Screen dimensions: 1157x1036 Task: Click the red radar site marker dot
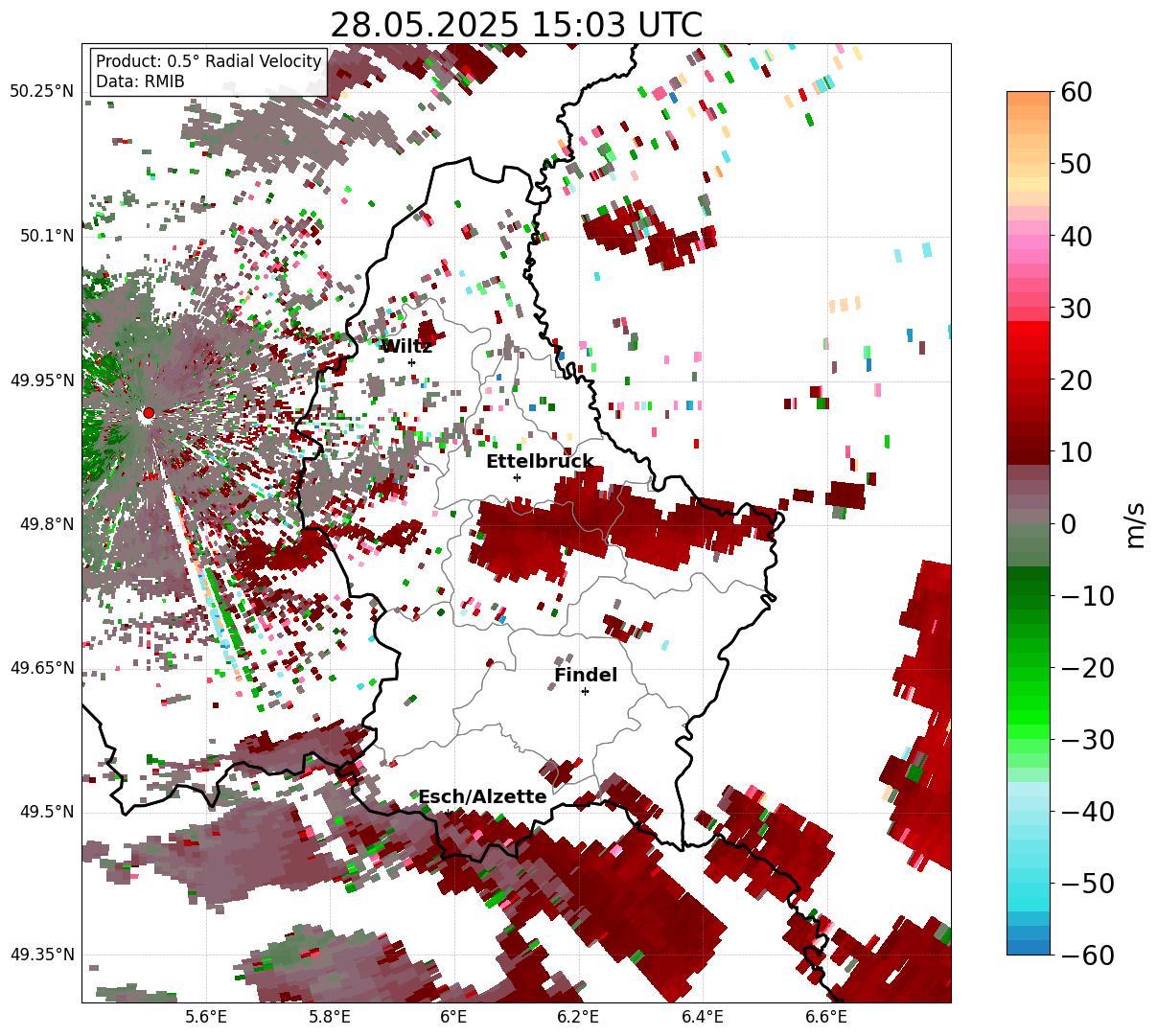(148, 413)
